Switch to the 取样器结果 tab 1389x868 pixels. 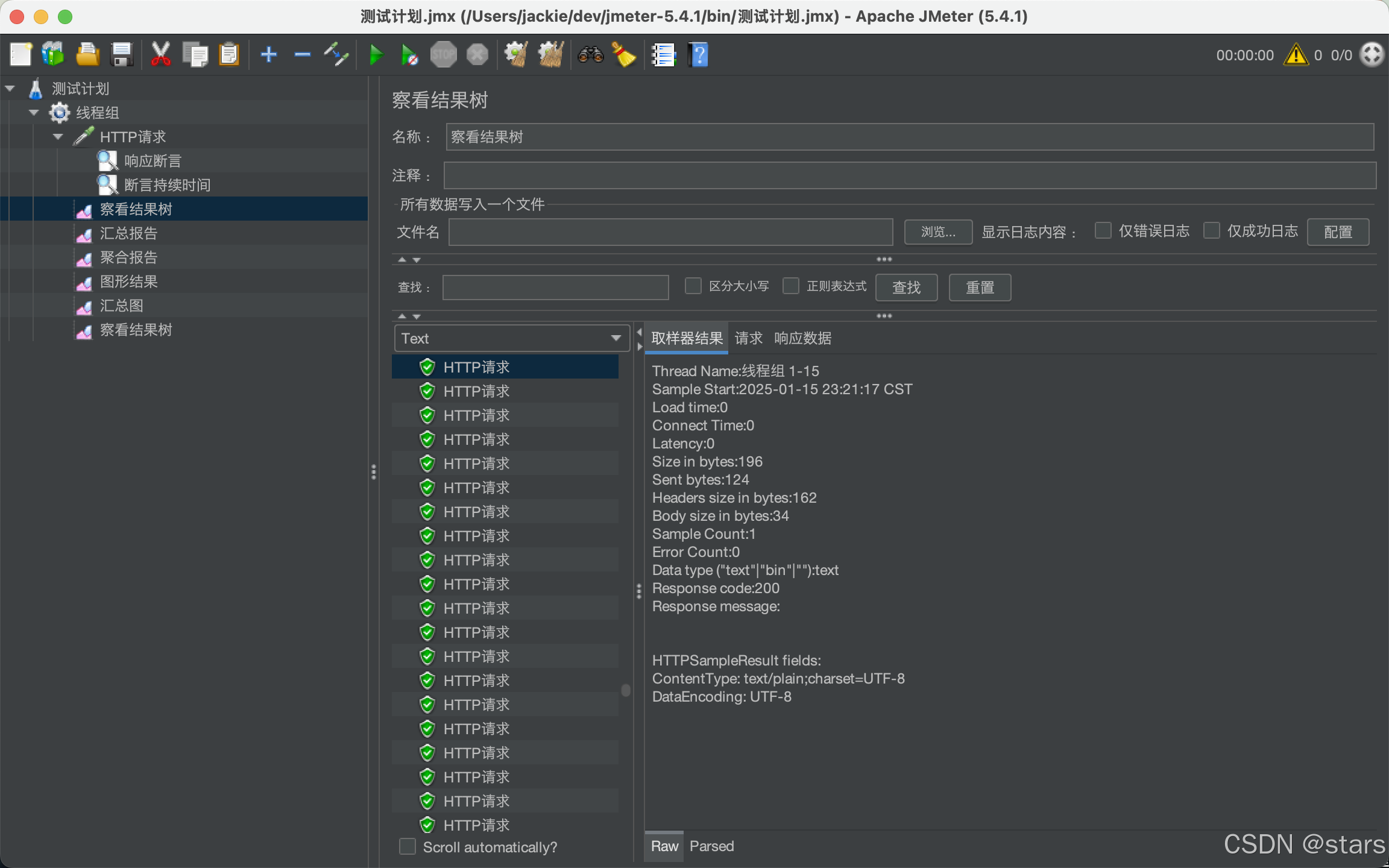(687, 338)
